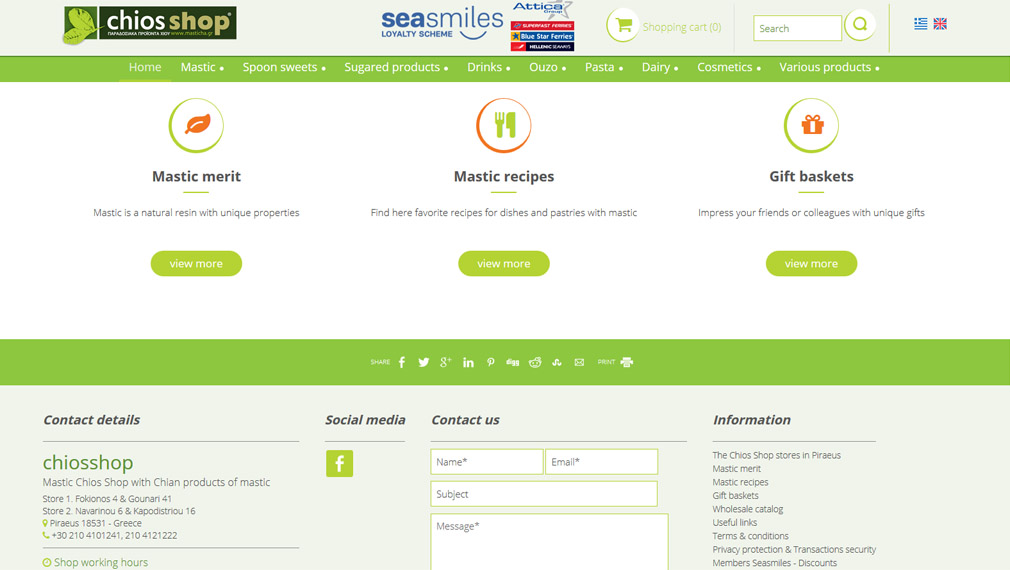The width and height of the screenshot is (1010, 570).
Task: Open the Mastic recipes heading
Action: click(x=504, y=176)
